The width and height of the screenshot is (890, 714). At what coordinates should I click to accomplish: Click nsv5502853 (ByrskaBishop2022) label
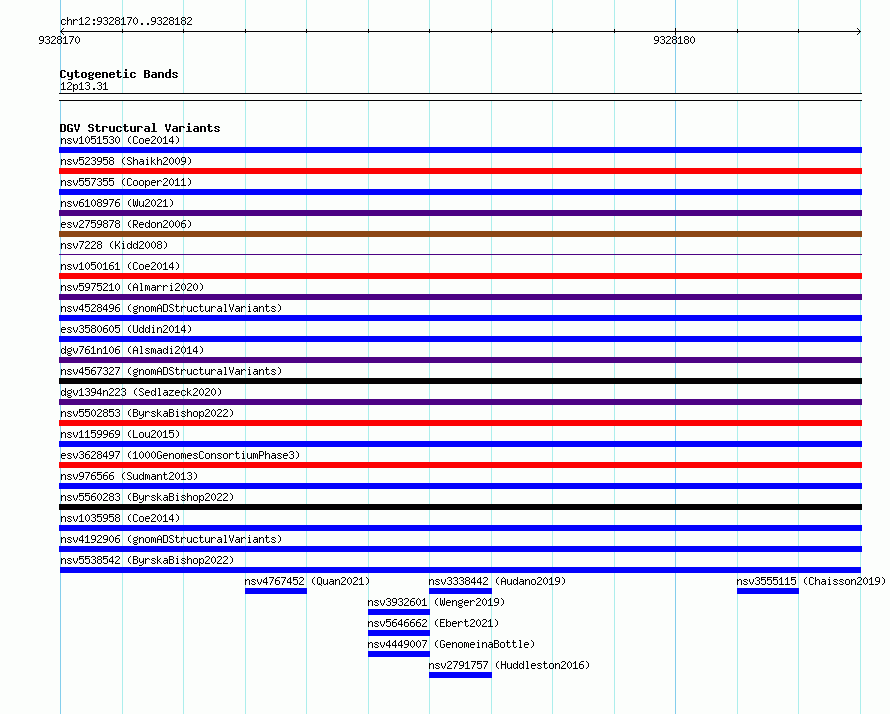147,413
